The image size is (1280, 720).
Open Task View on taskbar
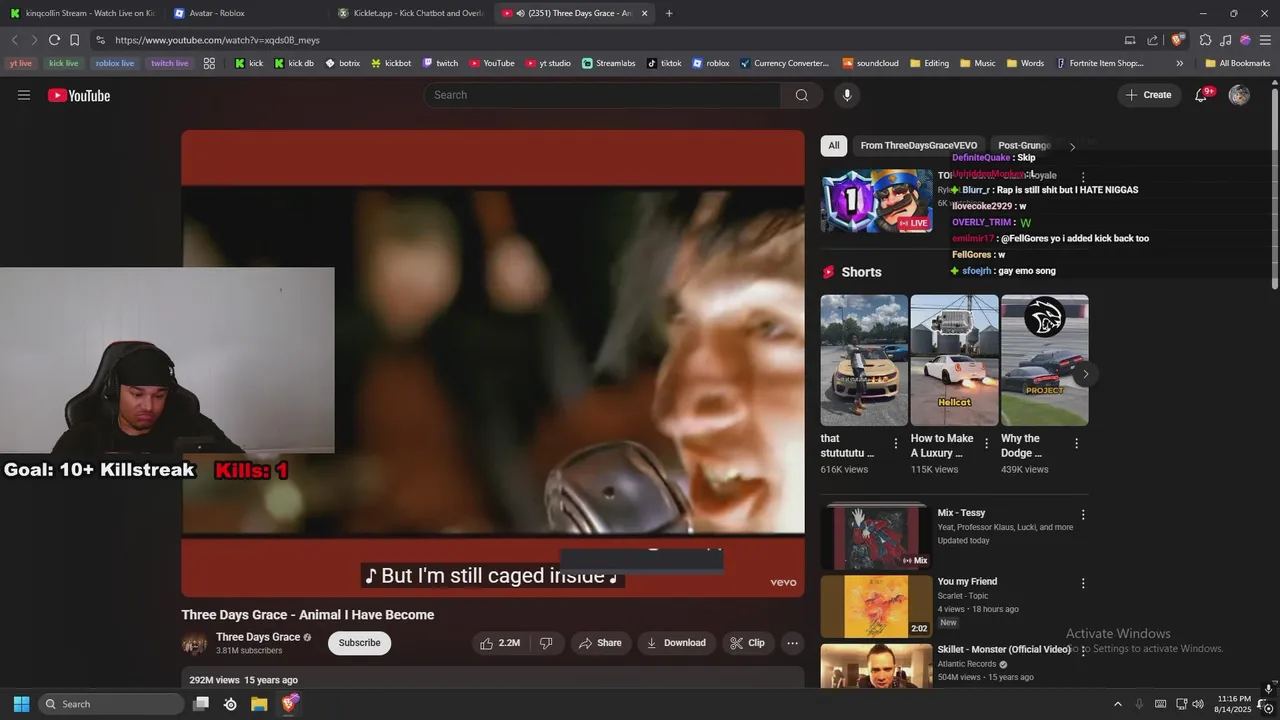(x=200, y=704)
